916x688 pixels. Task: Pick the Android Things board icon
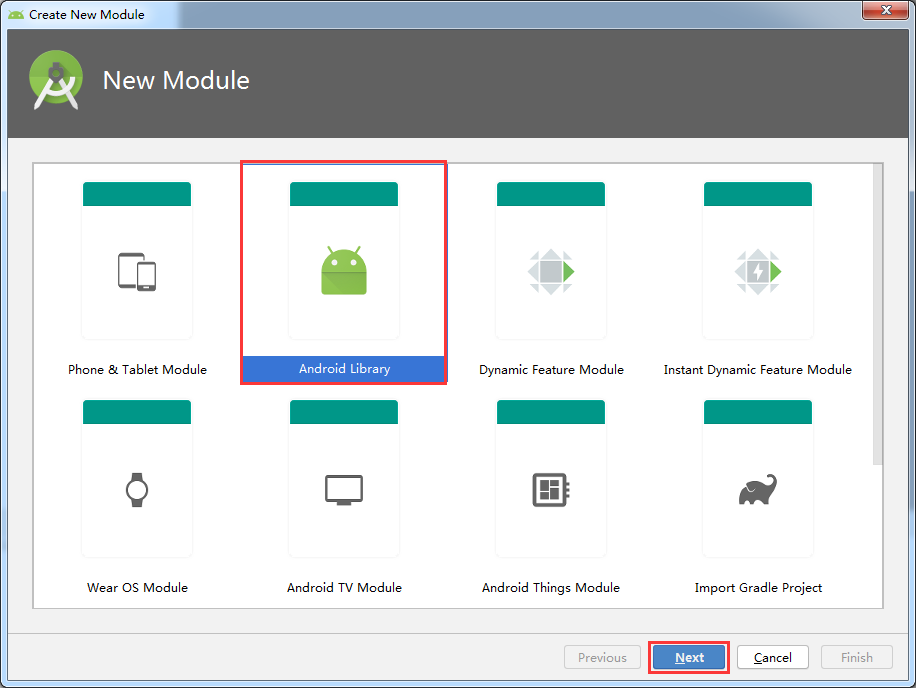coord(551,489)
